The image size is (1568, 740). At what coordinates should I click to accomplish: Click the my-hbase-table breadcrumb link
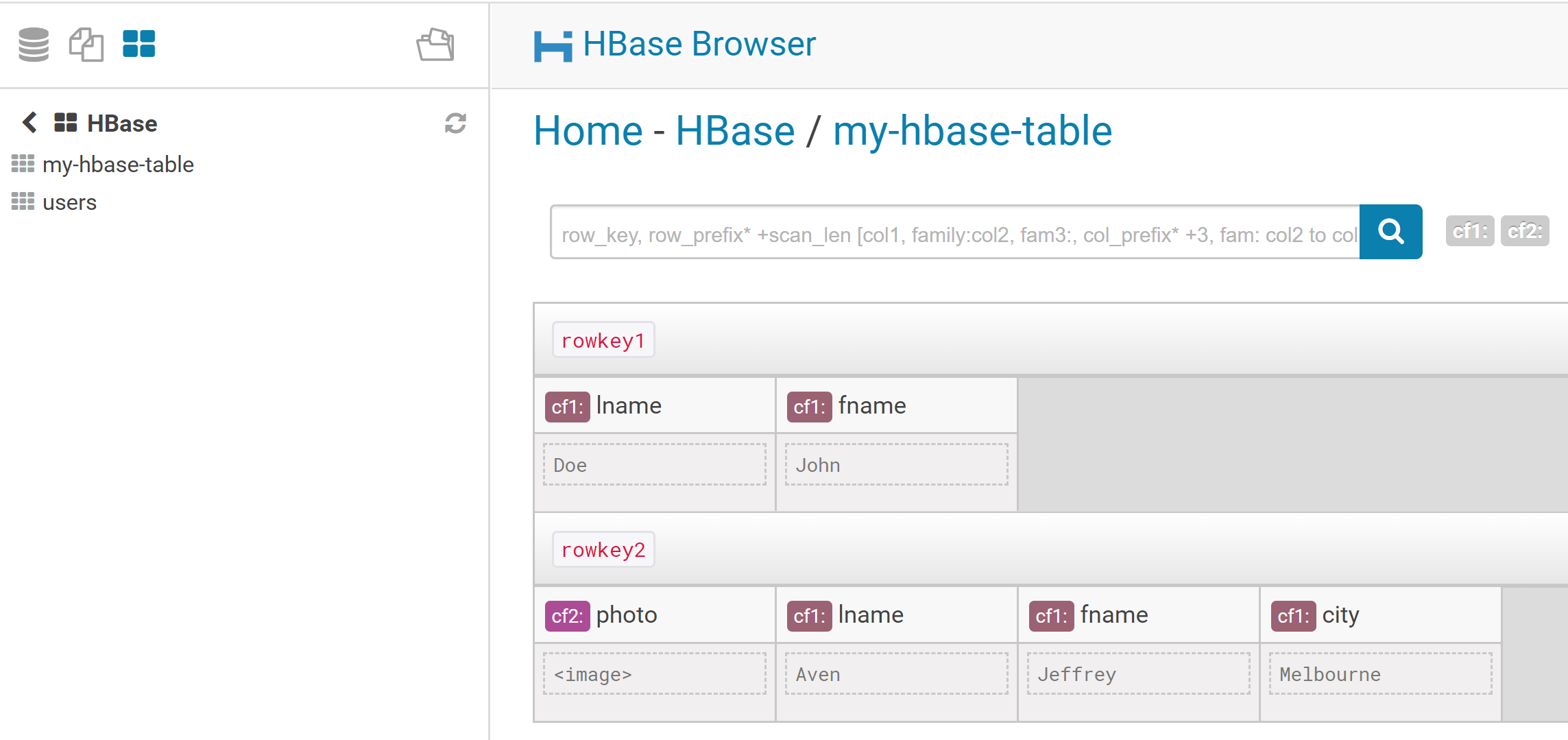[972, 131]
